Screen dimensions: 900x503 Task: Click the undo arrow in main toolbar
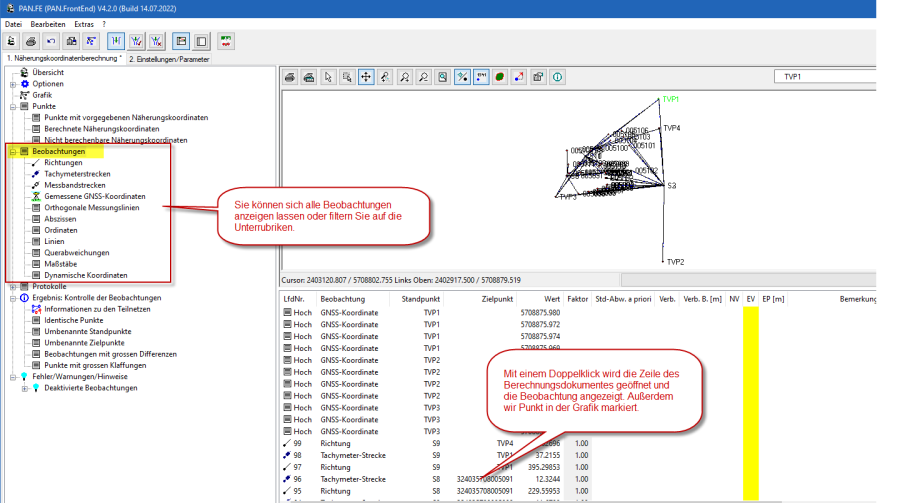click(50, 41)
